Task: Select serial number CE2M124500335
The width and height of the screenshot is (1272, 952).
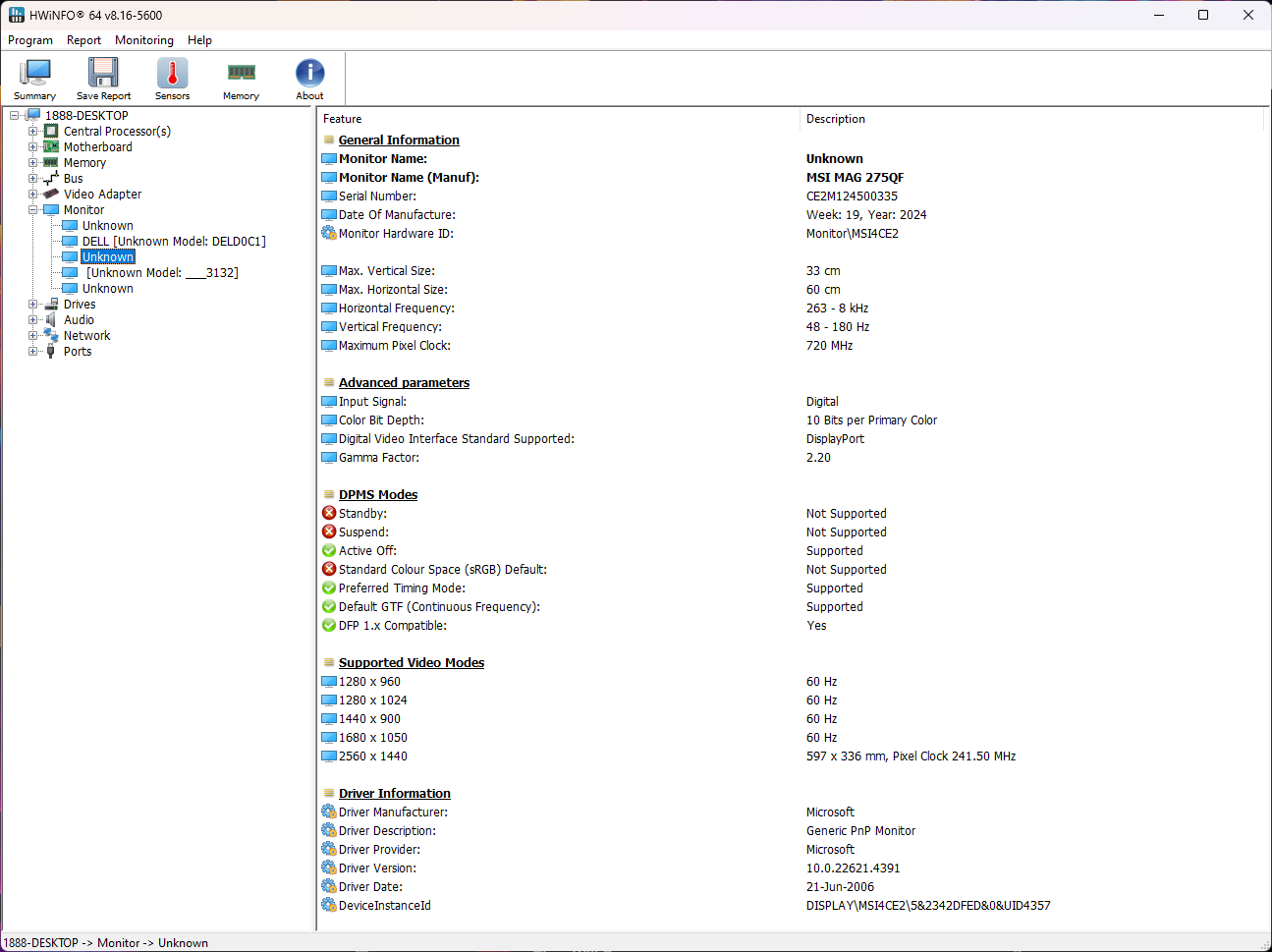Action: tap(852, 196)
